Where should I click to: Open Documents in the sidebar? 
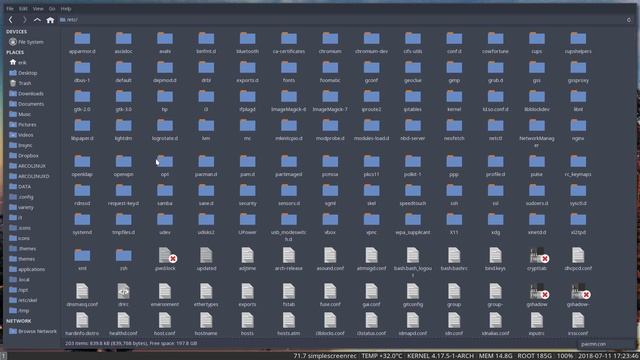point(27,104)
